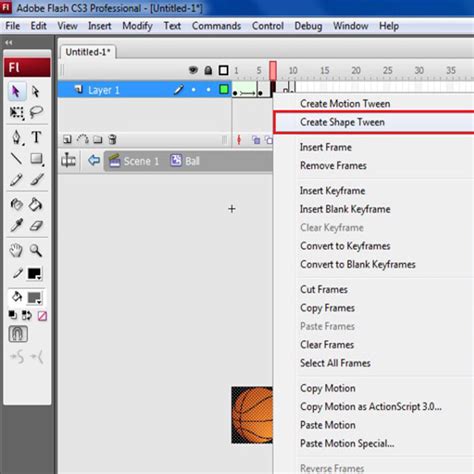Open the Control menu

268,26
